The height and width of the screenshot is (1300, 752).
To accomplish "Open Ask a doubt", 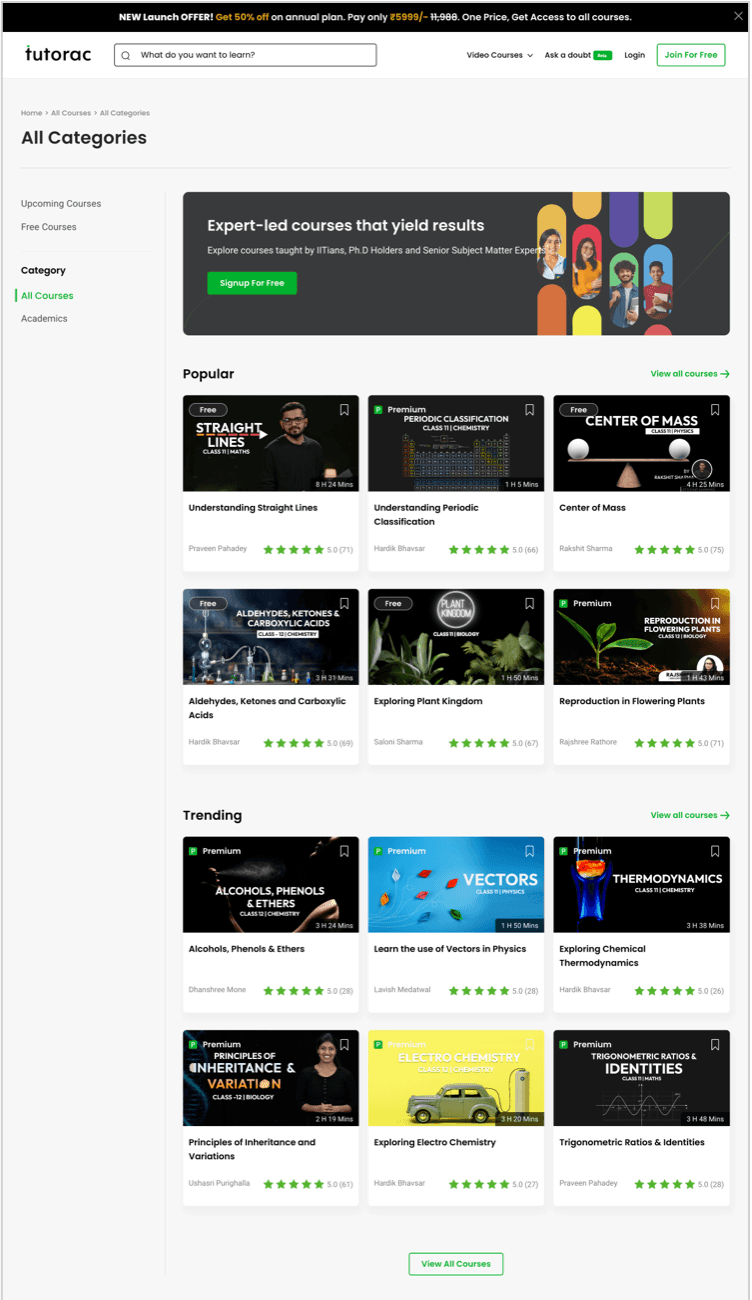I will [x=567, y=55].
